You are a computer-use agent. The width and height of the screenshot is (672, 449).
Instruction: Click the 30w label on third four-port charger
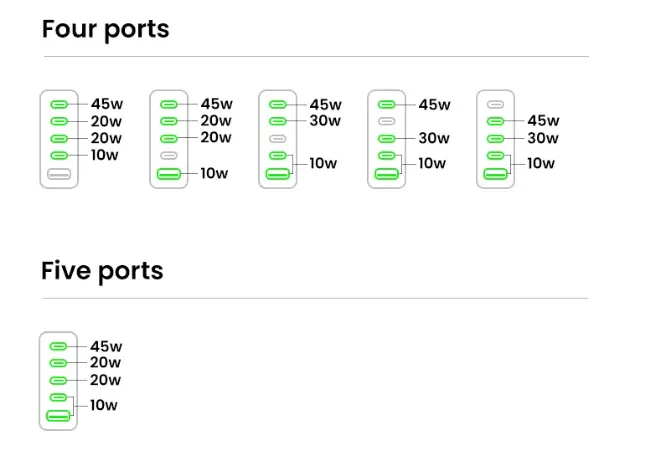tap(326, 121)
